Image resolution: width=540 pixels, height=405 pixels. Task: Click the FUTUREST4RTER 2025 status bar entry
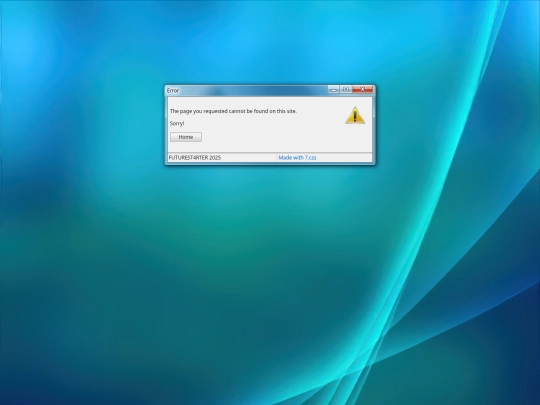[195, 158]
